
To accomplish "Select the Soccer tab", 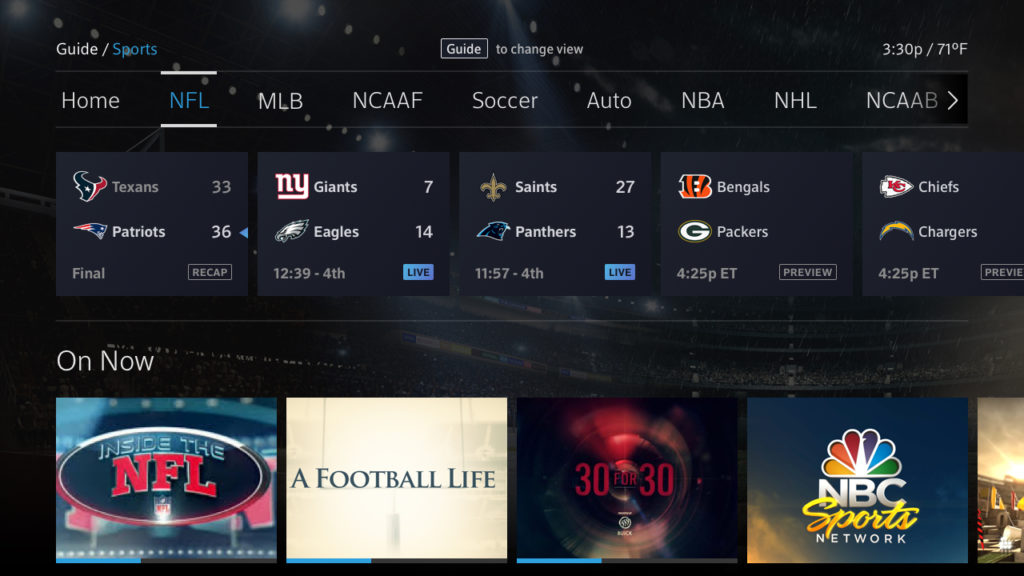I will click(504, 100).
